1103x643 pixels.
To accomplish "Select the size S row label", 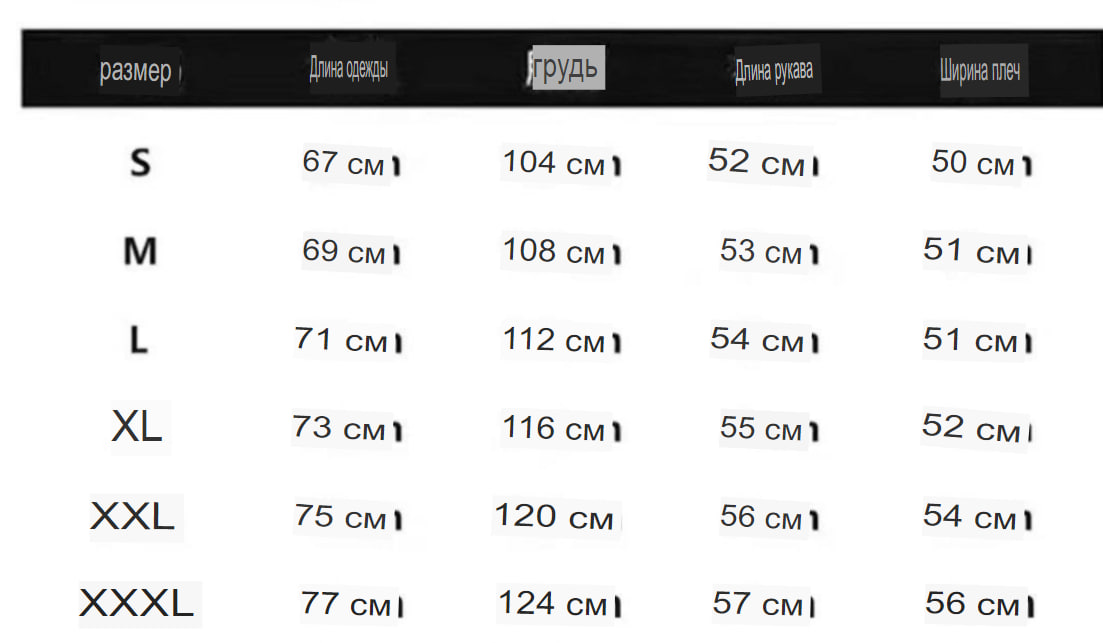I will pos(140,163).
